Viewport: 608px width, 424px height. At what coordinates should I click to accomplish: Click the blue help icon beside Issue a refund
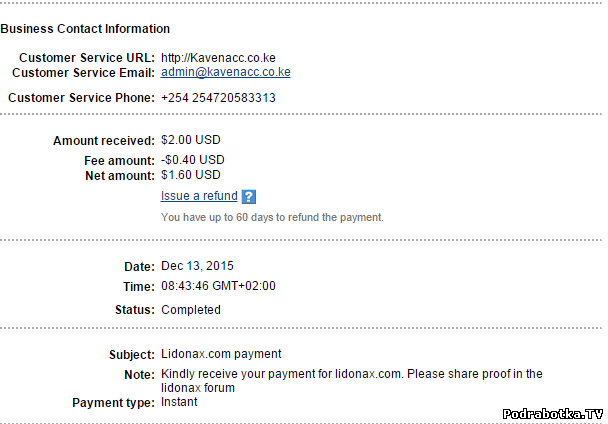[249, 197]
